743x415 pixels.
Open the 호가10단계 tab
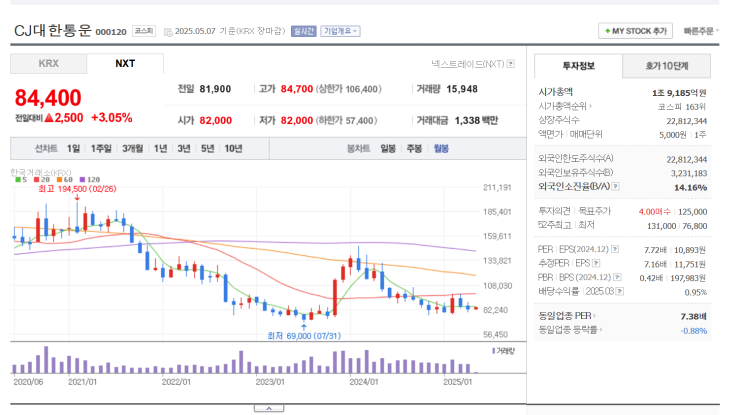(x=666, y=66)
